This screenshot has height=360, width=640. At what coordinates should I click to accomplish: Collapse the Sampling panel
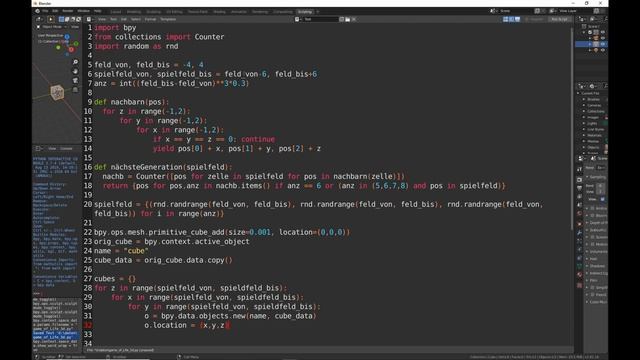(x=597, y=177)
